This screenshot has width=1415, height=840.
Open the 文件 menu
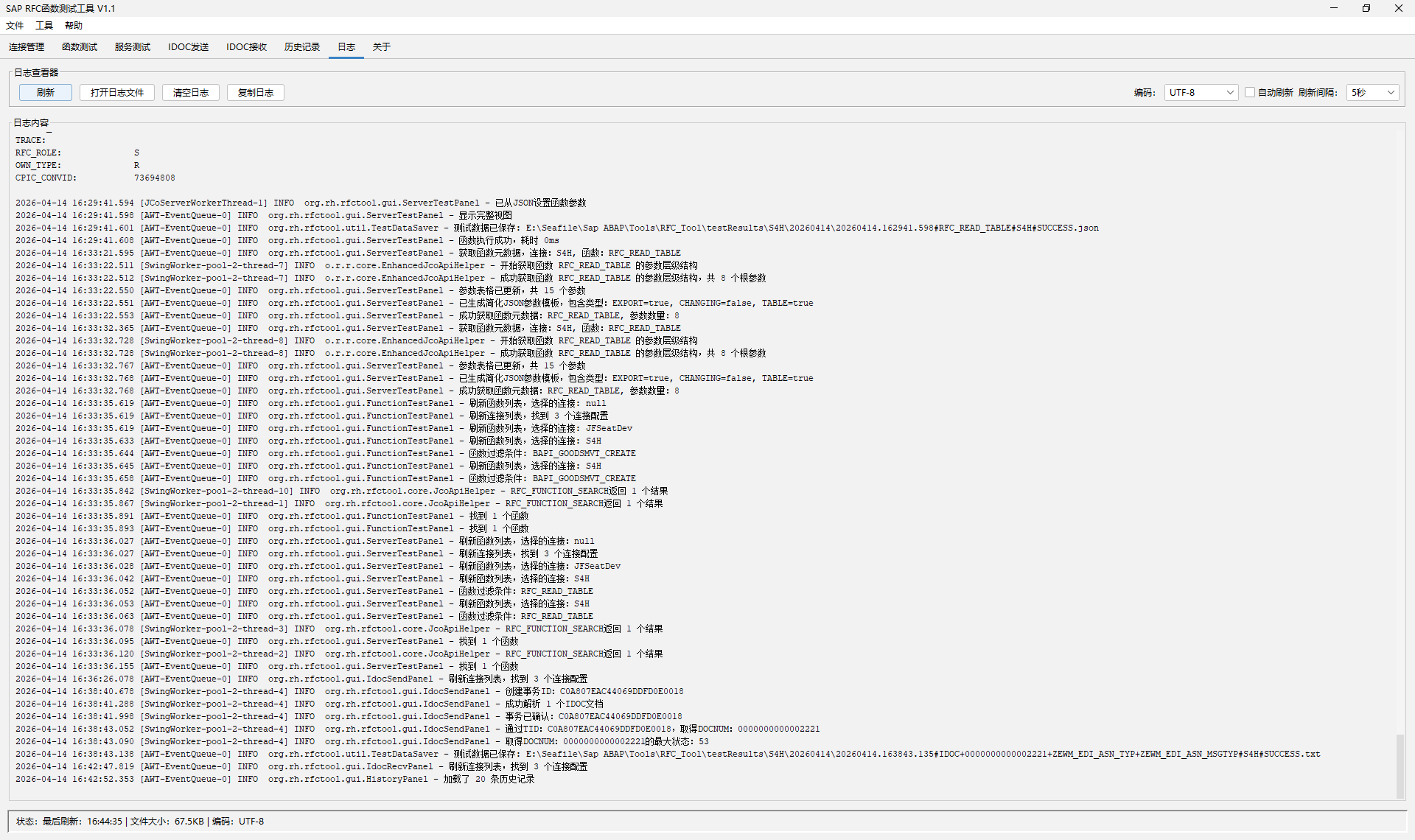[15, 26]
